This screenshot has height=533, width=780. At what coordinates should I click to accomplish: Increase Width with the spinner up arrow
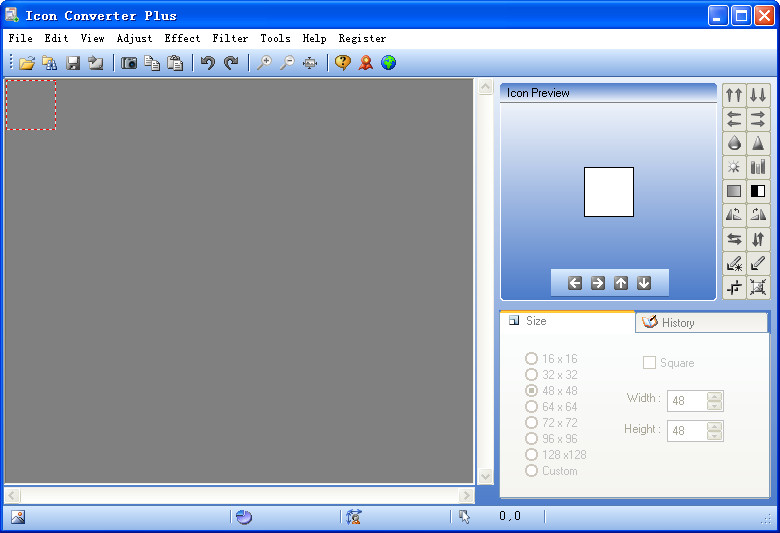pos(714,396)
